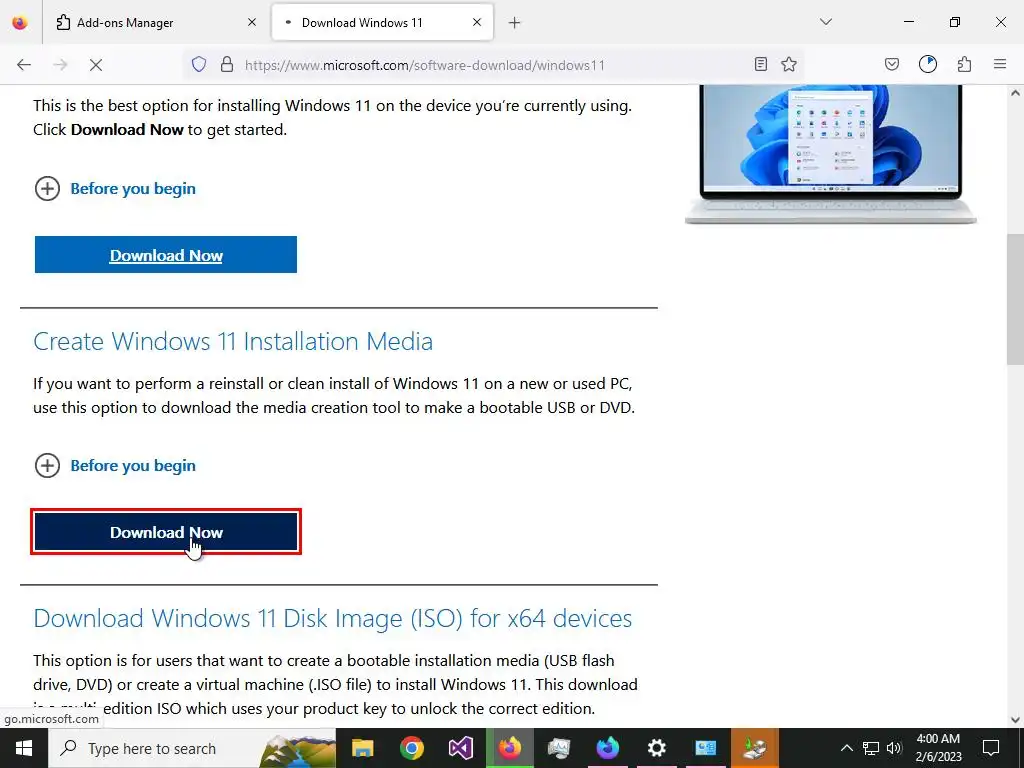Screen dimensions: 1024x768
Task: View site security padlock info
Action: click(227, 65)
